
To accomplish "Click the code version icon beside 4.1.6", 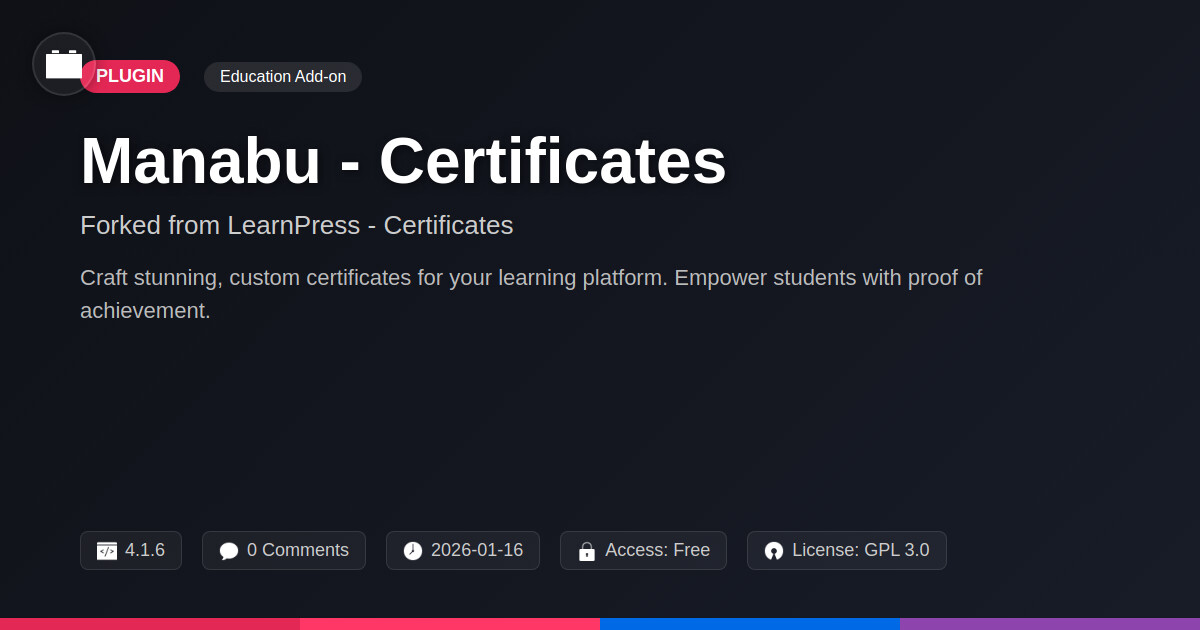I will (x=107, y=551).
